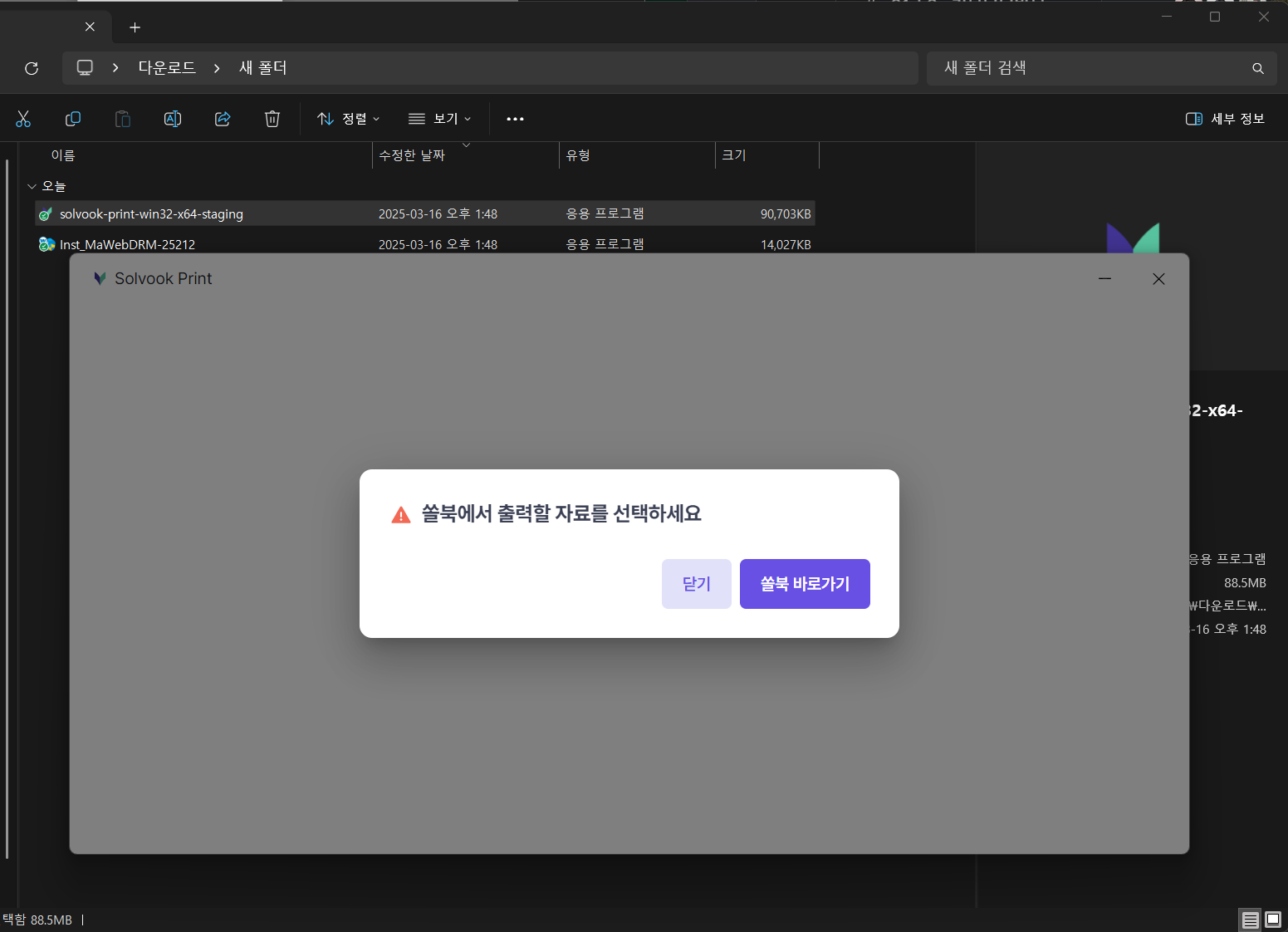
Task: Add a new Explorer tab
Action: (x=135, y=27)
